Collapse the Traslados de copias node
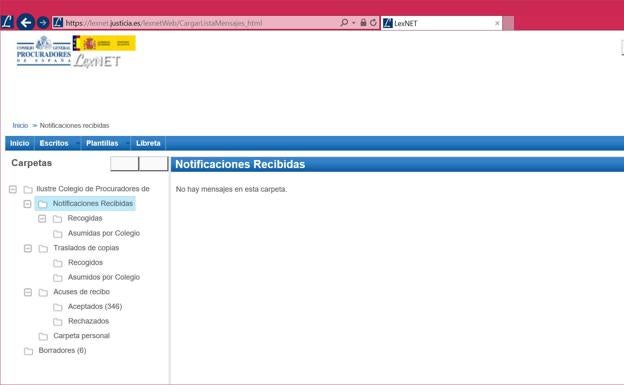This screenshot has width=624, height=385. (27, 248)
